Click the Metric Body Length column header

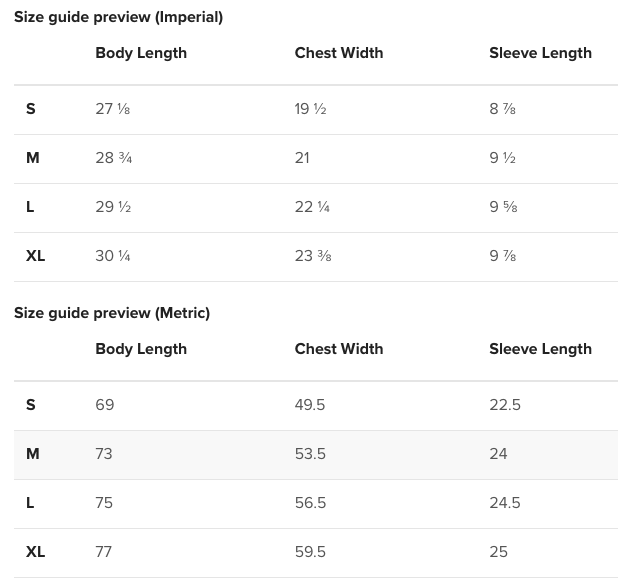141,349
